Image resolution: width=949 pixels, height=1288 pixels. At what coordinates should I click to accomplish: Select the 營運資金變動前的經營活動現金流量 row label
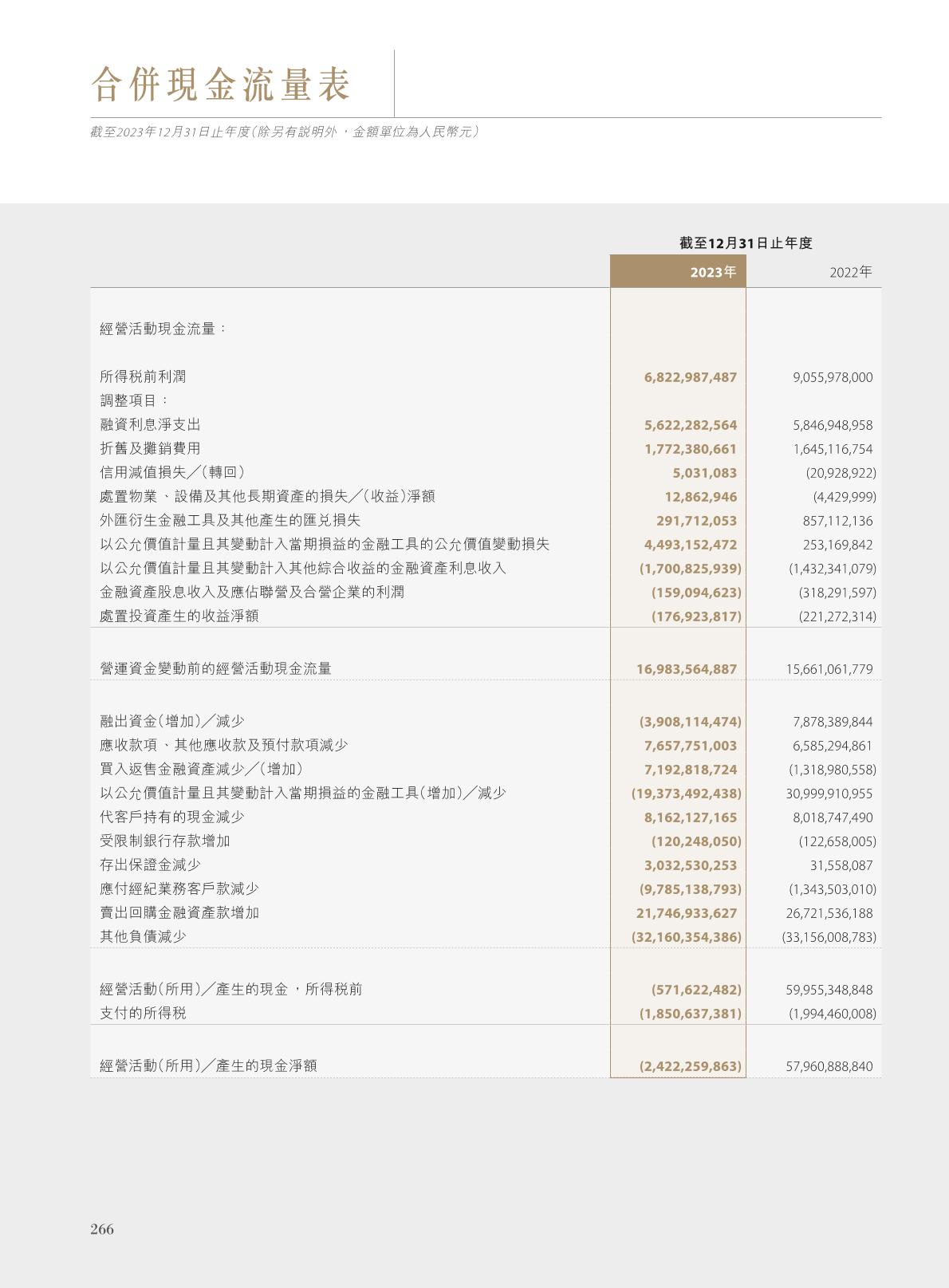point(215,668)
